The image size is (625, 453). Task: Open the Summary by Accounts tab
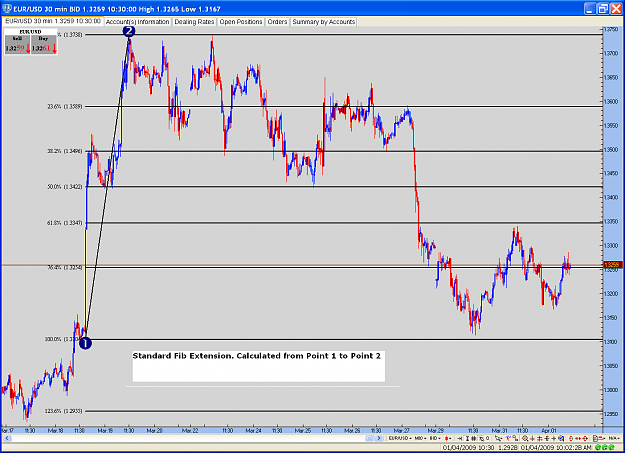pos(323,22)
